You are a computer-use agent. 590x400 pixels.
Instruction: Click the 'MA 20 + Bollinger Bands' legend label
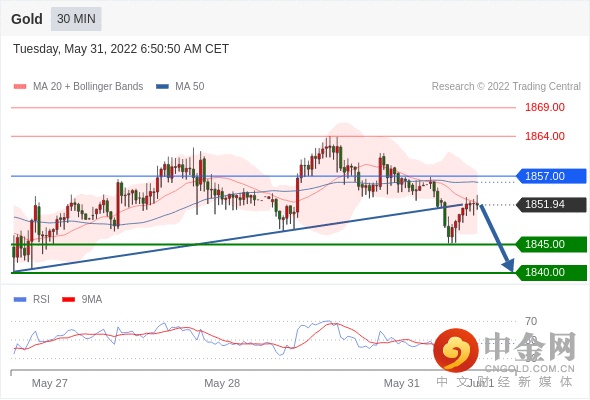click(88, 87)
